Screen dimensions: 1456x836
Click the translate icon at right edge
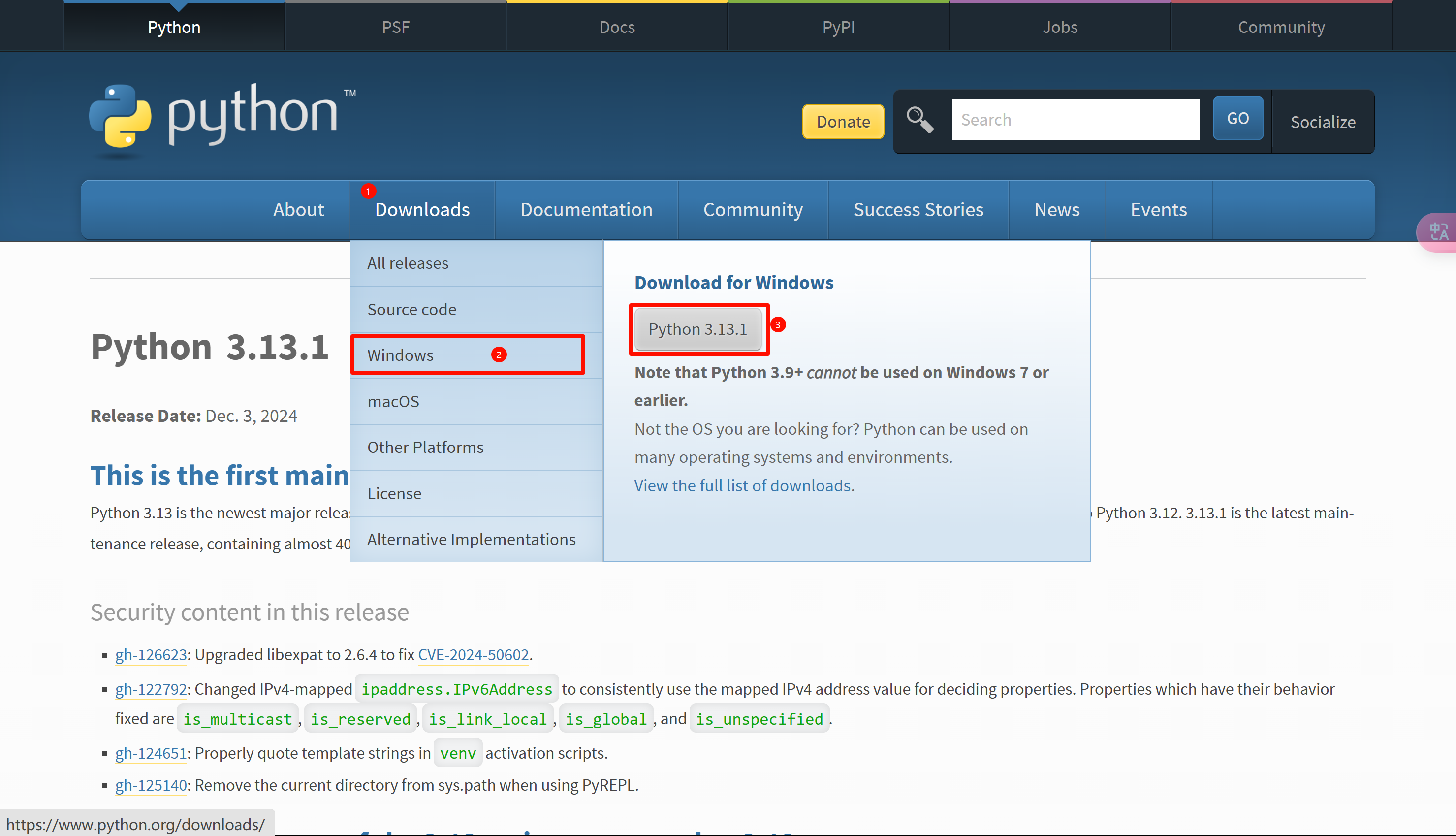(1438, 232)
